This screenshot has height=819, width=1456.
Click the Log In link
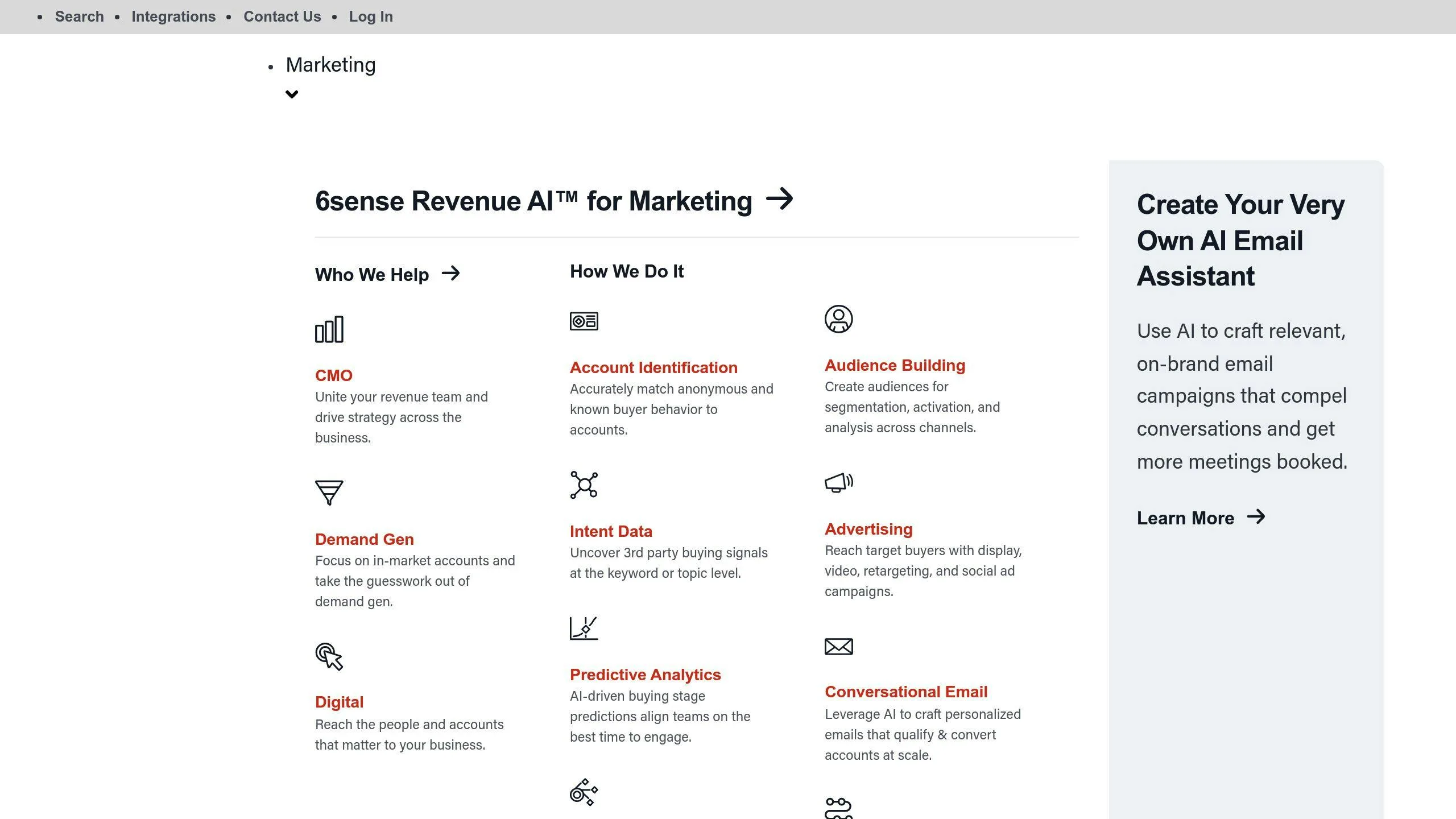click(x=371, y=16)
